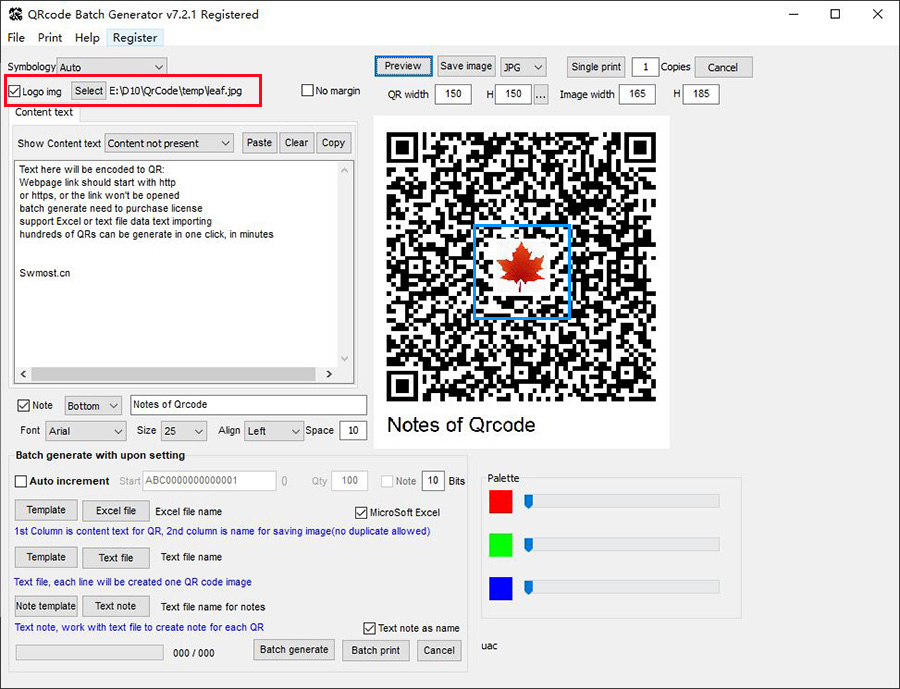Click the Batch print button

click(x=376, y=651)
